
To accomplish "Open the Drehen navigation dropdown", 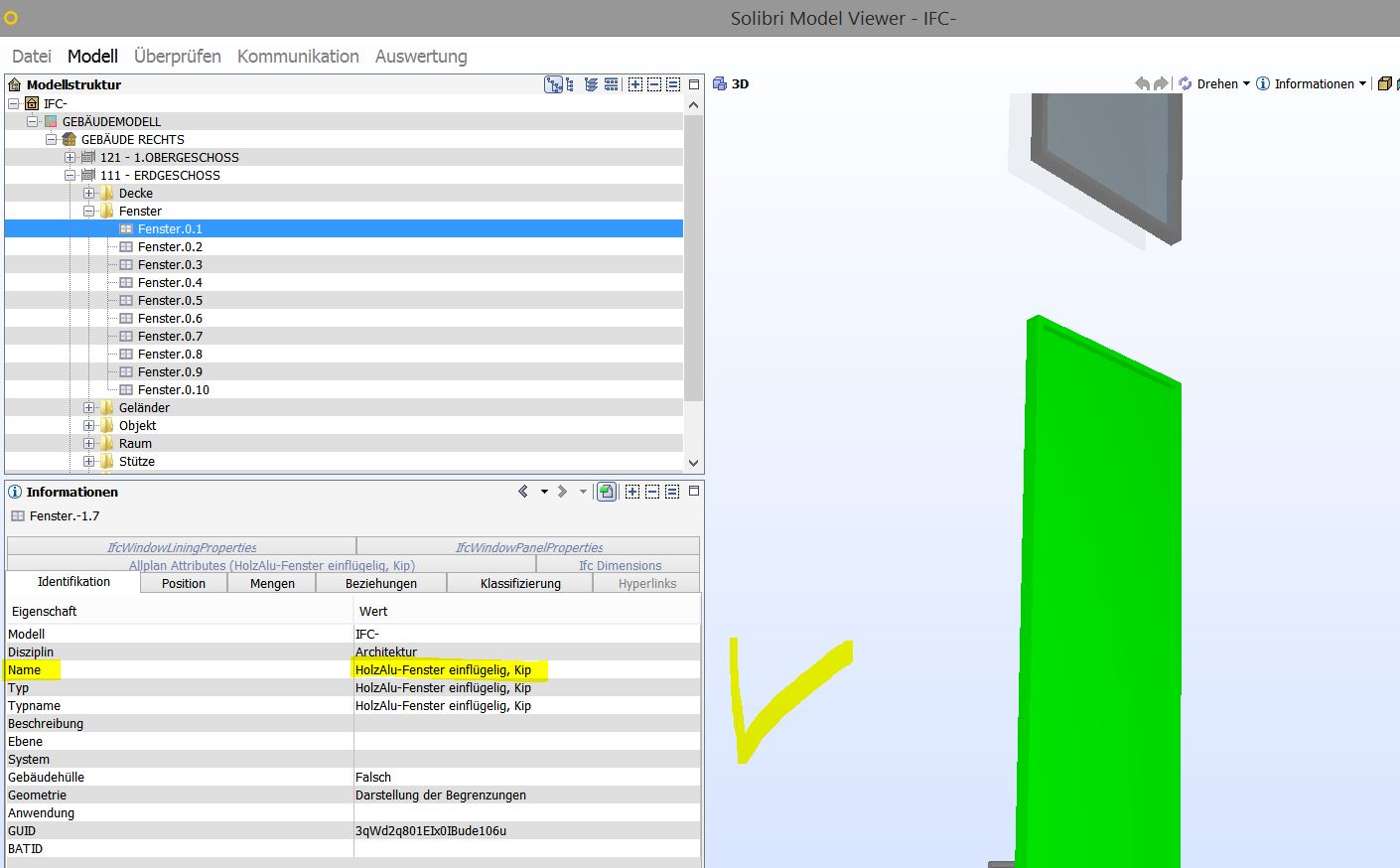I will tap(1246, 84).
